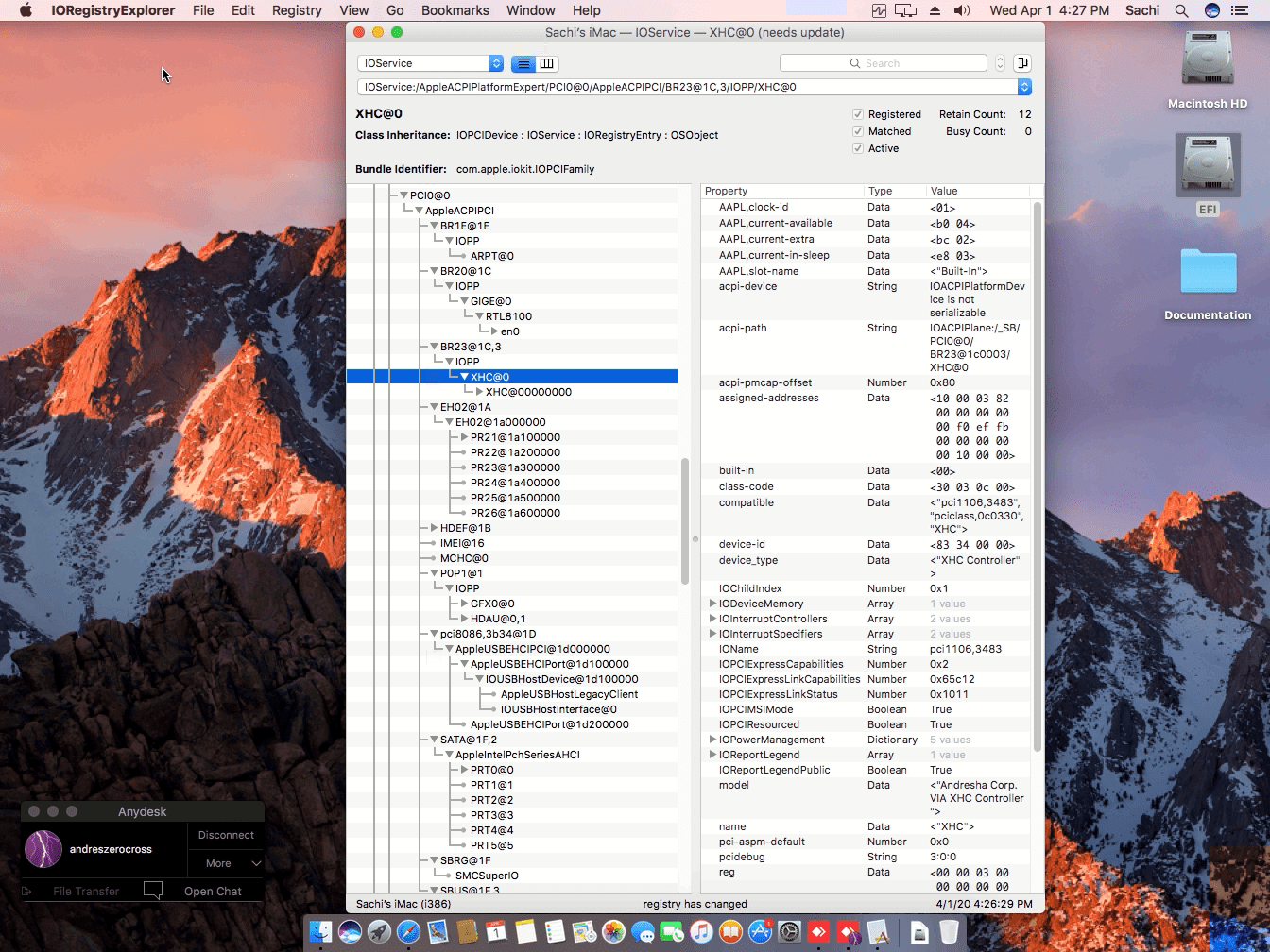This screenshot has height=952, width=1270.
Task: Select the AppleUSBHostLegacyClient row
Action: (512, 694)
